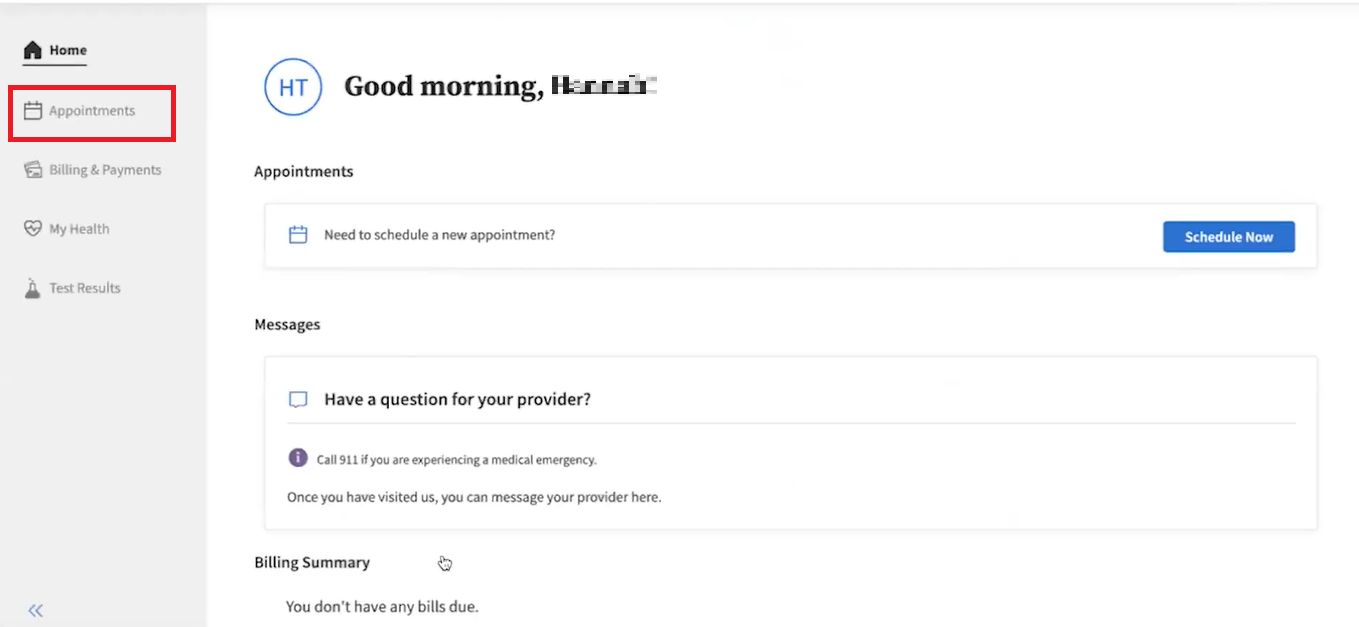This screenshot has width=1359, height=627.
Task: Click the HT profile avatar circle
Action: click(x=293, y=87)
